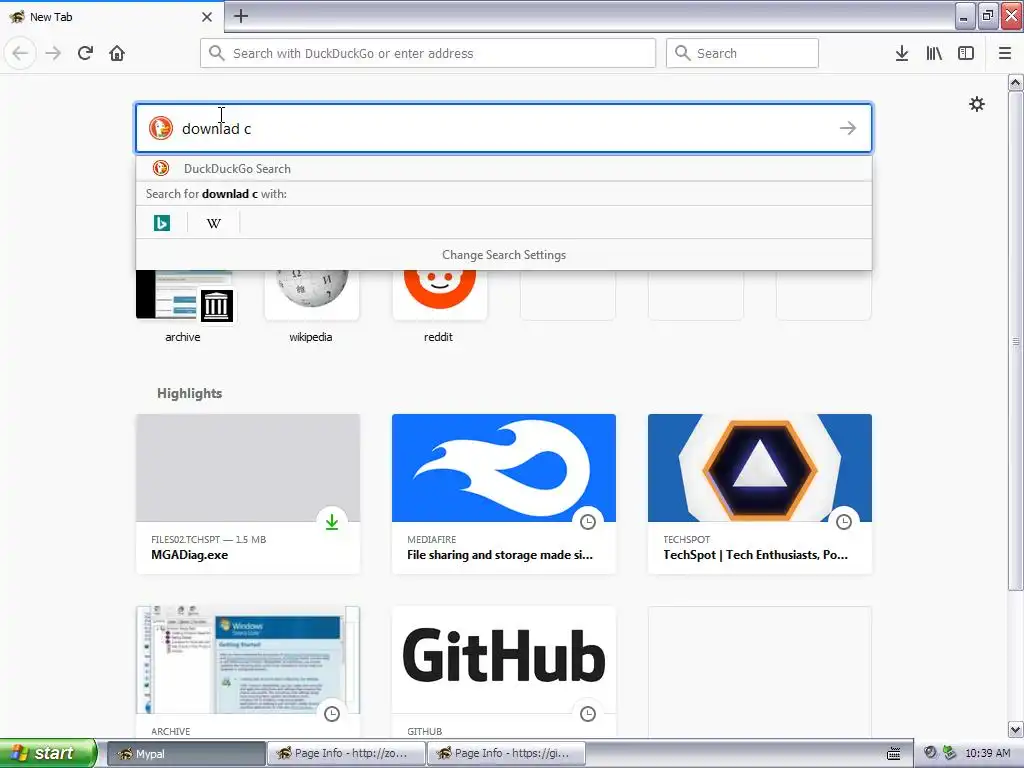Click the New Tab browser tab
The width and height of the screenshot is (1024, 768).
[112, 17]
